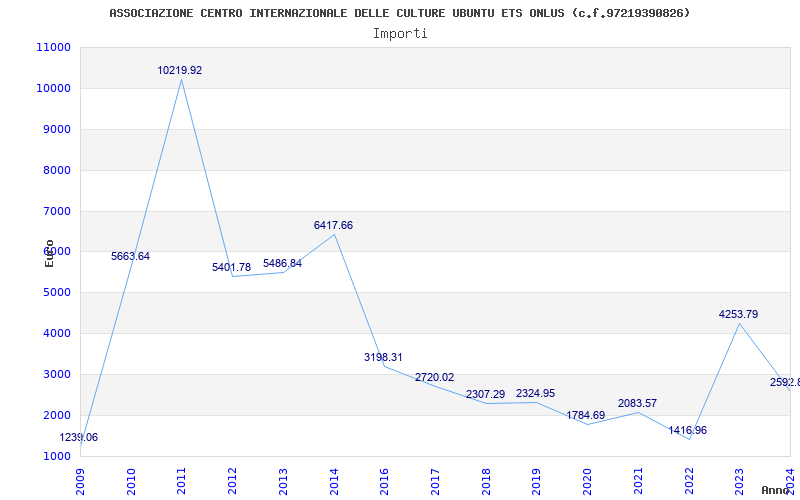This screenshot has width=800, height=500.
Task: Click the x-axis year 2021
Action: pyautogui.click(x=638, y=482)
